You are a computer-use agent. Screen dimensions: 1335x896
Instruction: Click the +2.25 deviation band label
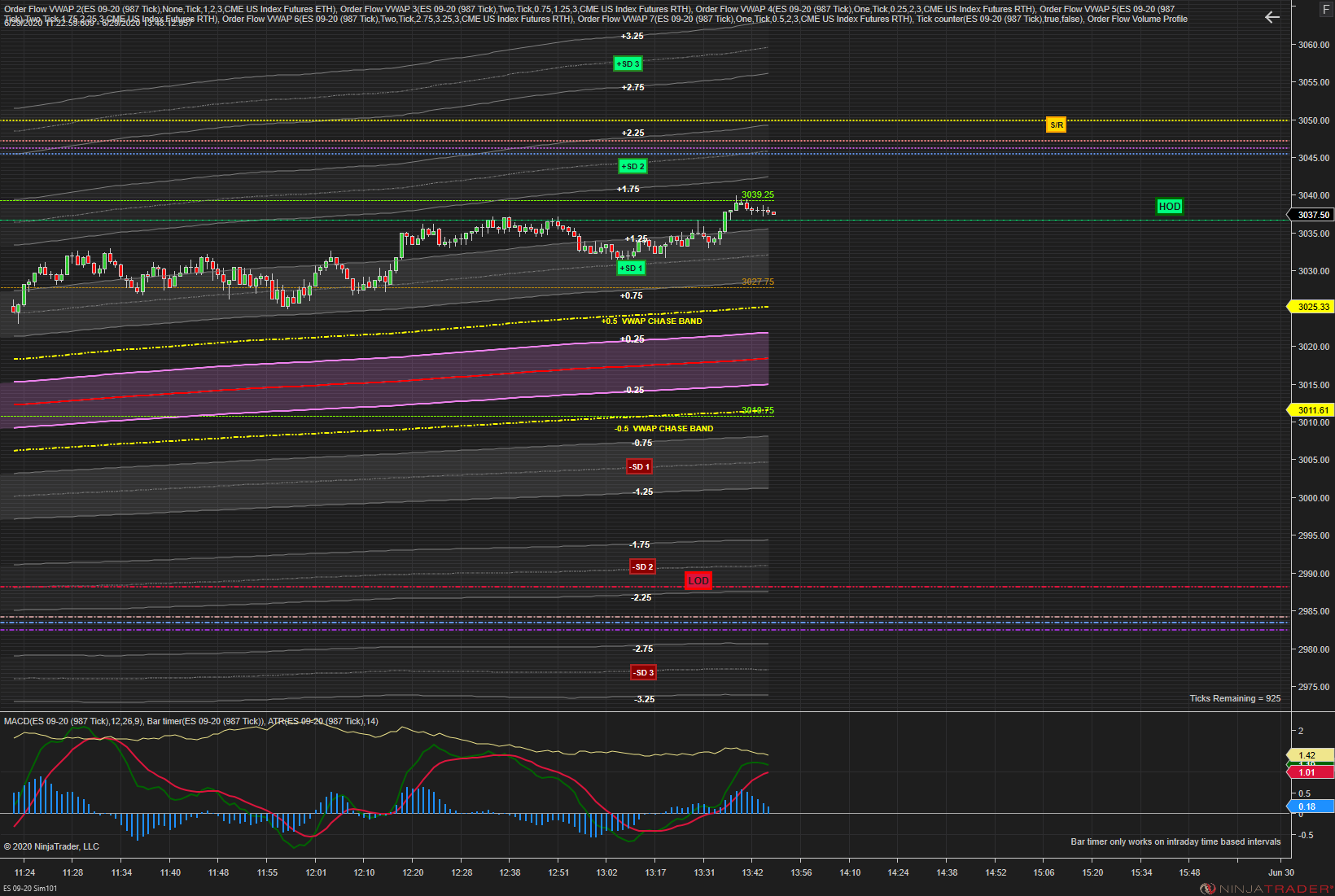[632, 133]
